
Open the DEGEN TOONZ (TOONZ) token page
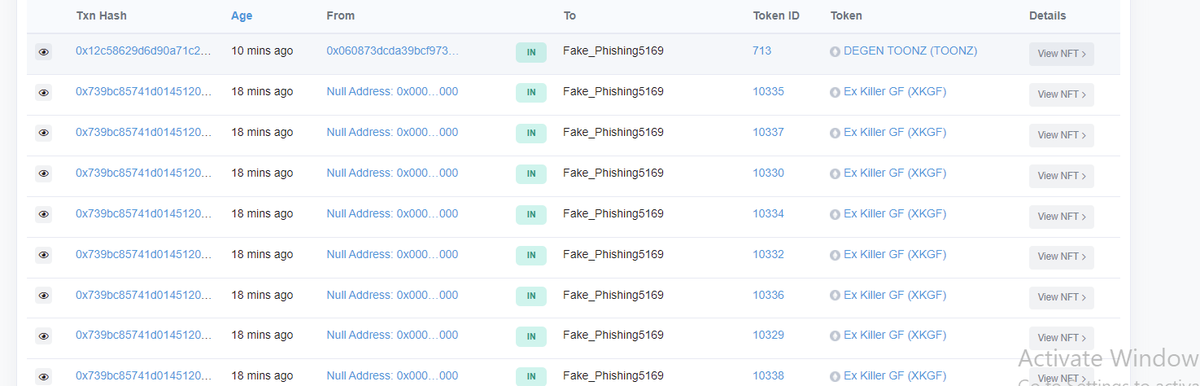(910, 50)
